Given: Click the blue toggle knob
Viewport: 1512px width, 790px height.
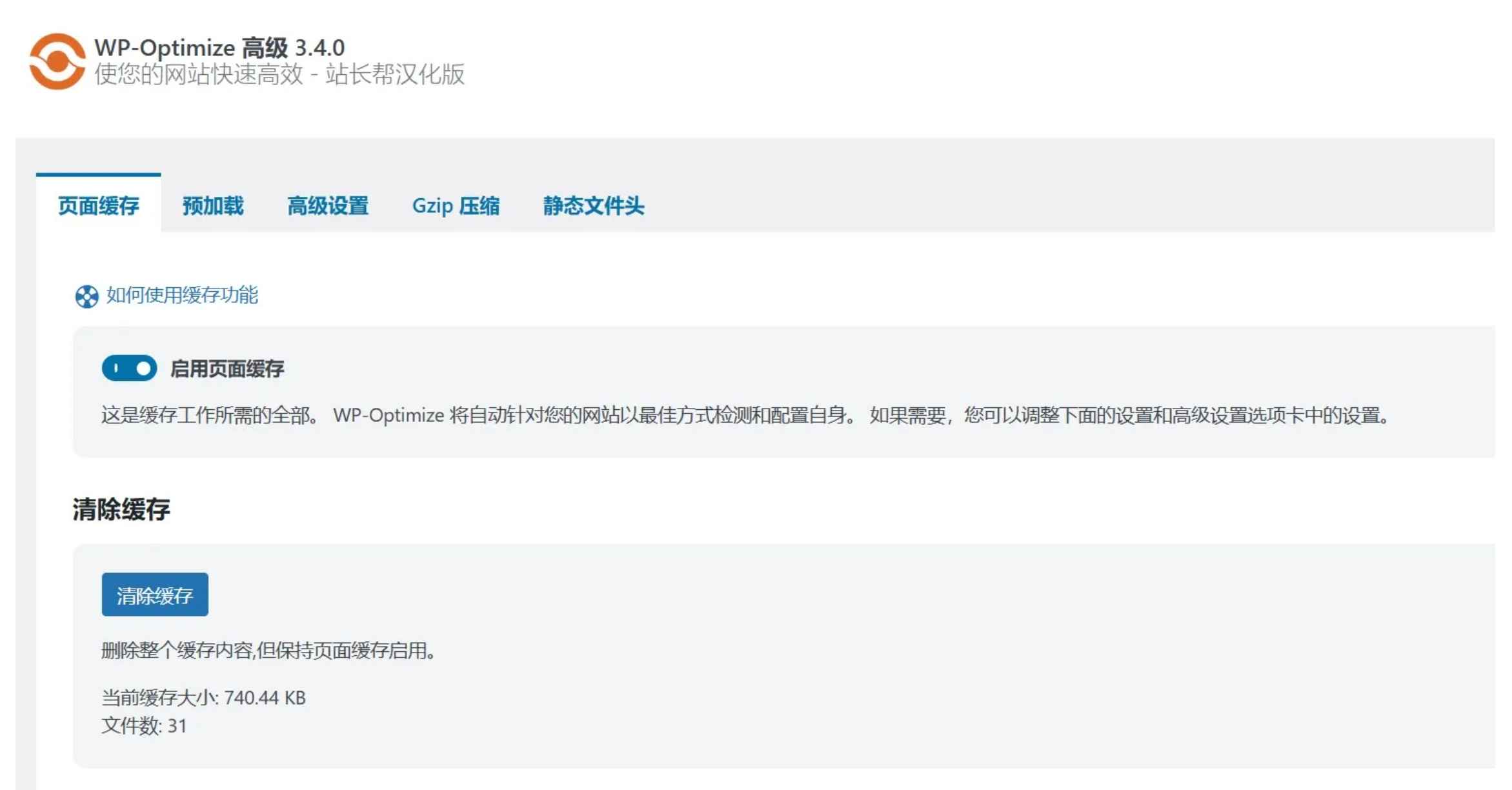Looking at the screenshot, I should coord(143,368).
